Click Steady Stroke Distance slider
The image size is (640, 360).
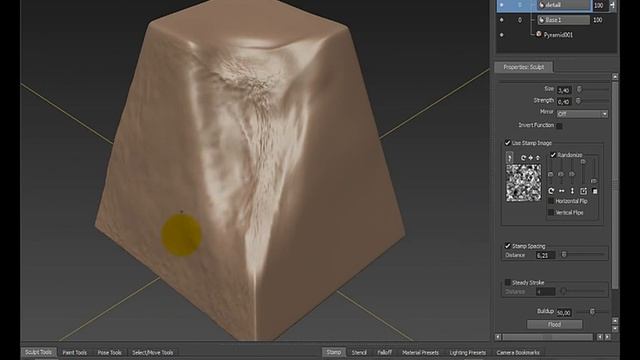point(563,291)
